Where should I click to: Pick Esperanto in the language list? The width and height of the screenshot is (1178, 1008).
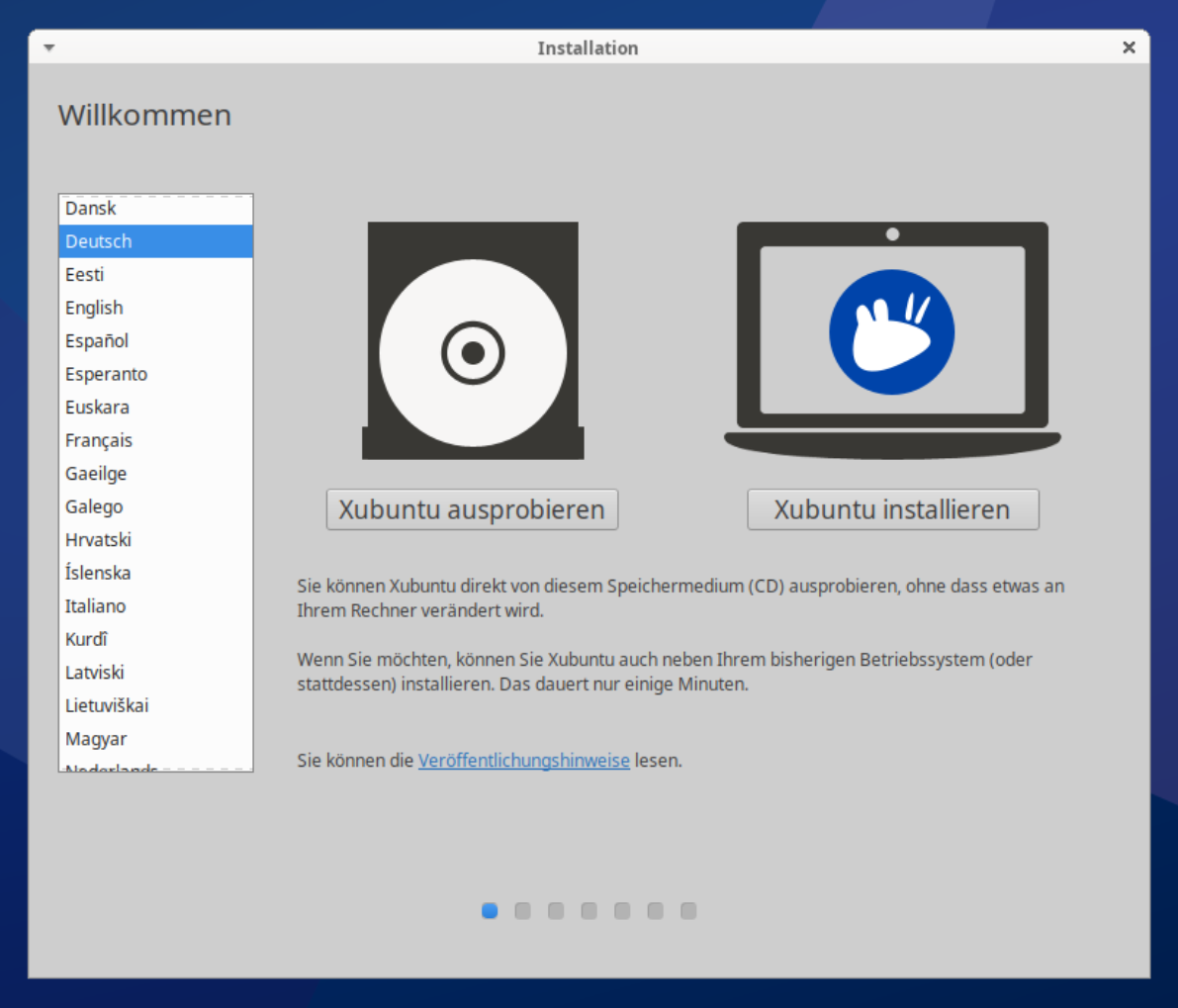106,374
